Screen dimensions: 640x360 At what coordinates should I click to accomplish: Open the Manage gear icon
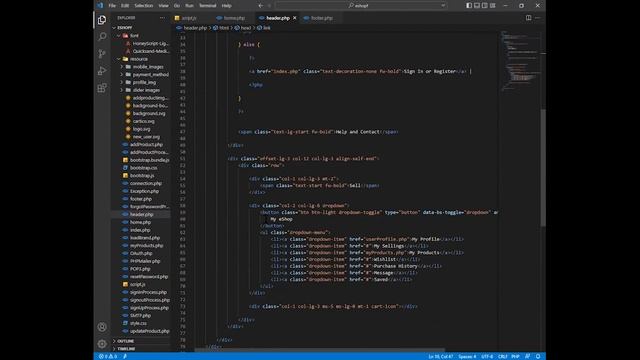[x=102, y=344]
